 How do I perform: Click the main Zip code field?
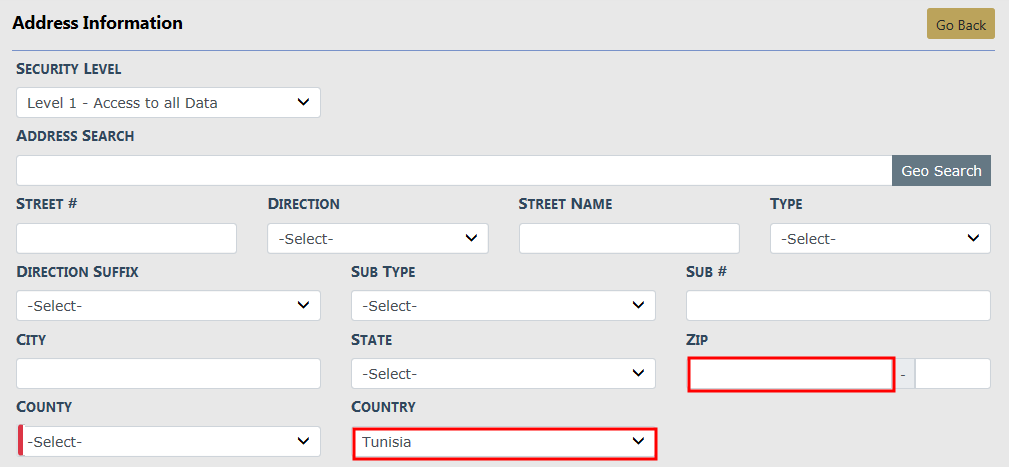pyautogui.click(x=790, y=374)
